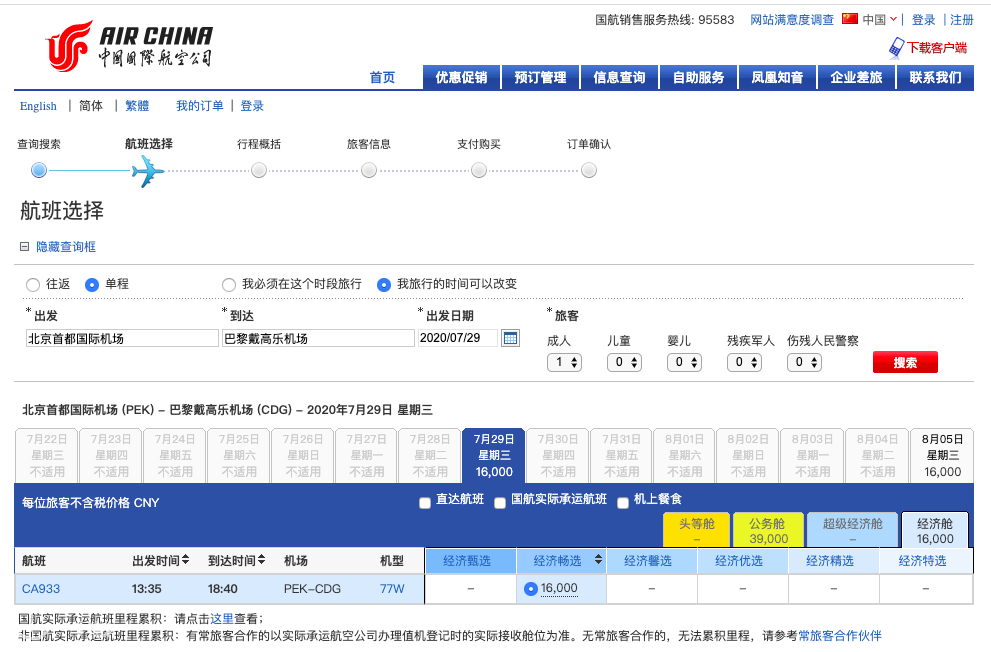
Task: Select the 公务舱 39,000 cabin tab
Action: pyautogui.click(x=769, y=529)
